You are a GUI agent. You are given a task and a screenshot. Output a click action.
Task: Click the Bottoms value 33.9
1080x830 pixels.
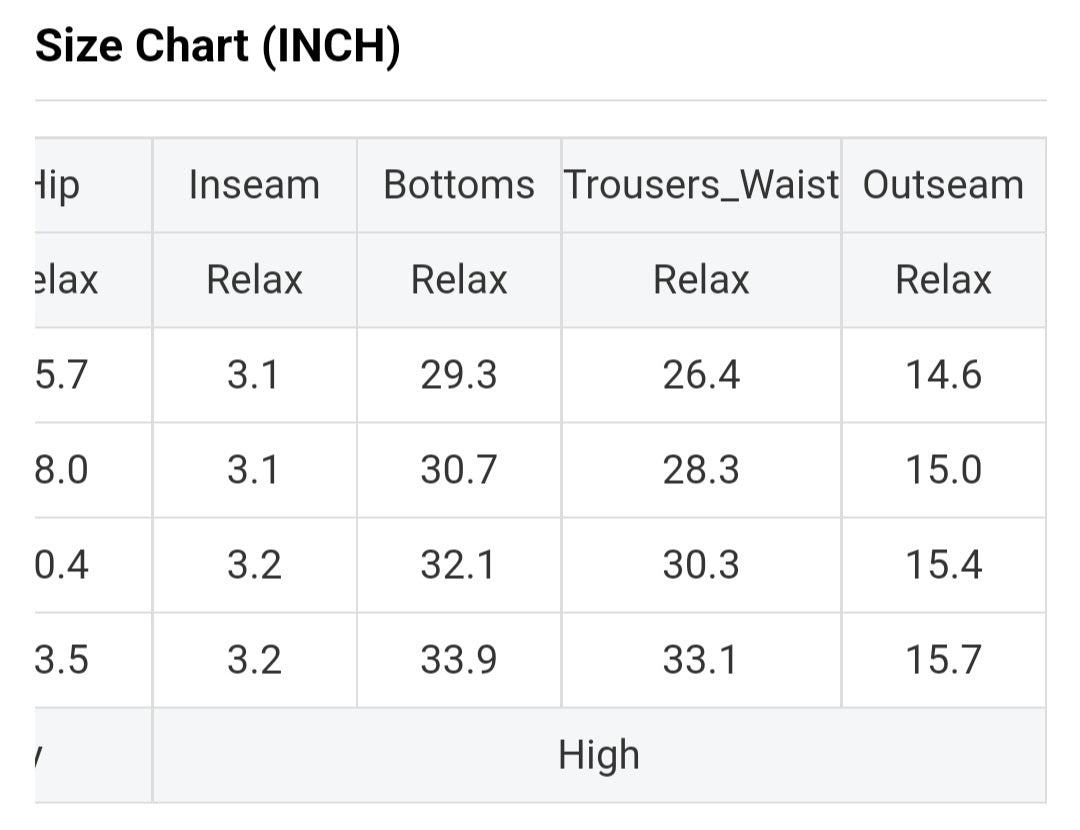click(459, 660)
